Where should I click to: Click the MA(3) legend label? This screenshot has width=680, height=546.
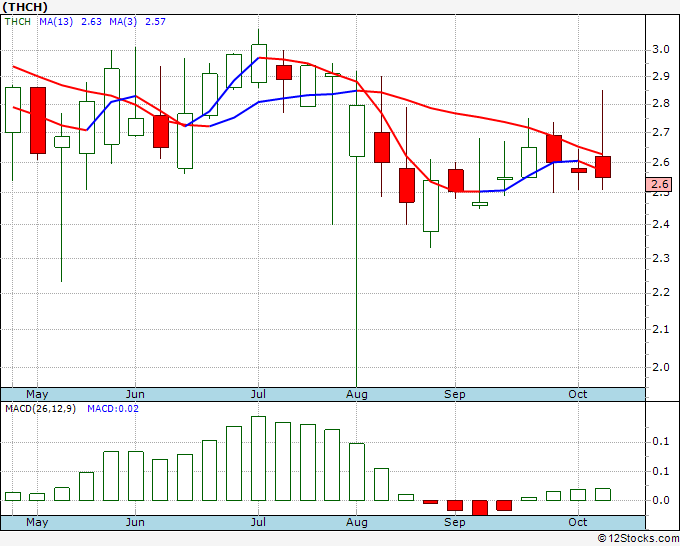pos(123,22)
